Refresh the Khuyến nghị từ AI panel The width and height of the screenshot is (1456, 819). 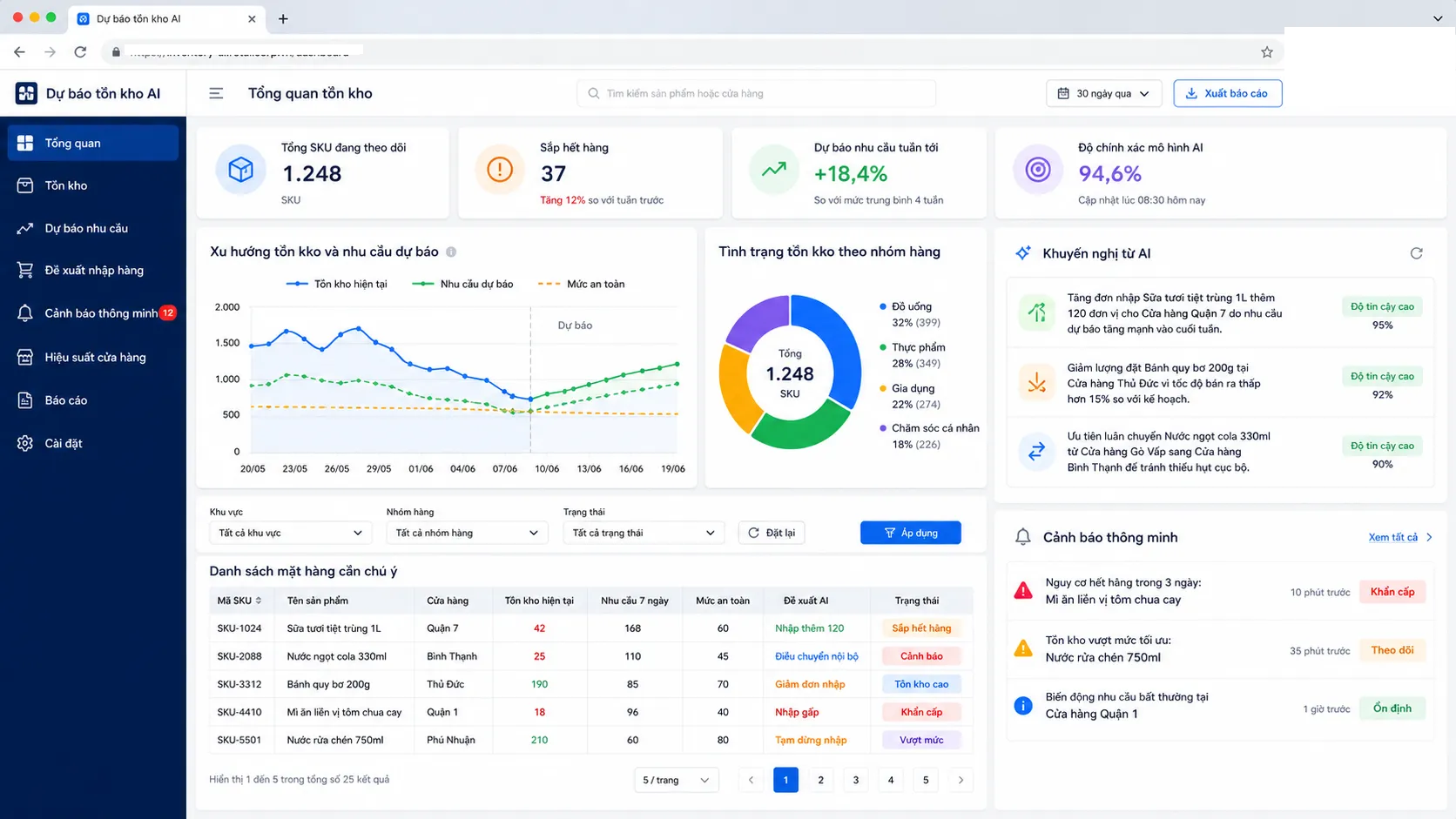[x=1417, y=253]
